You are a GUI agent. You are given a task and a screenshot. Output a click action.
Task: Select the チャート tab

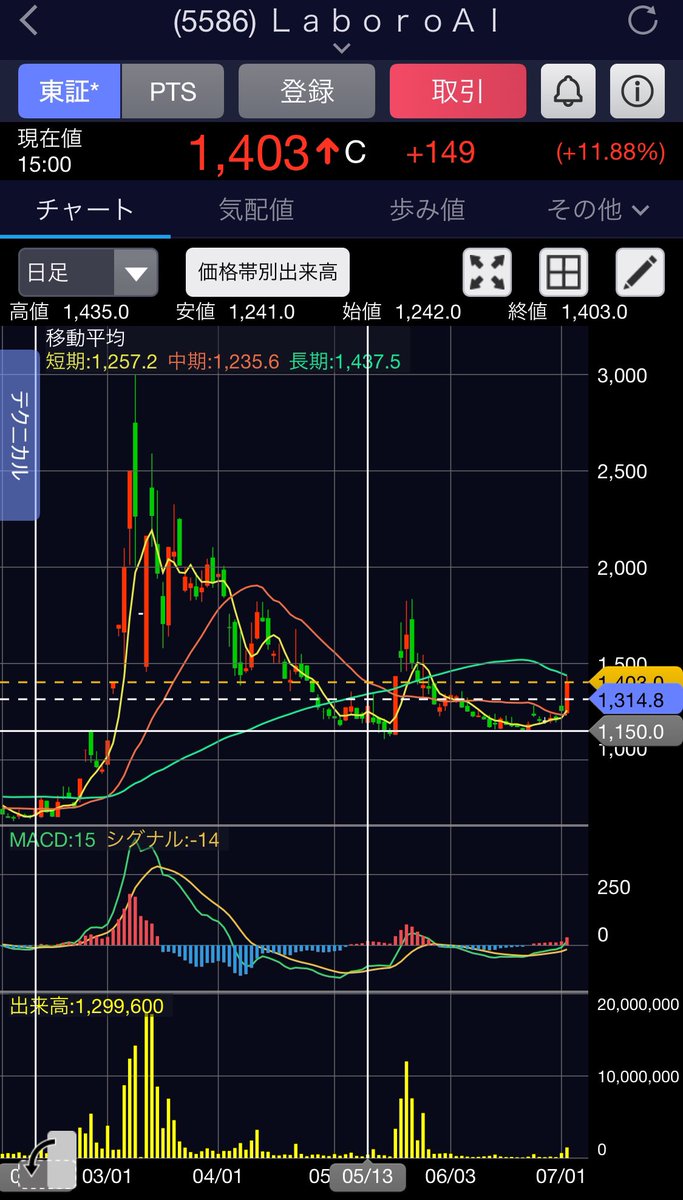pos(85,210)
